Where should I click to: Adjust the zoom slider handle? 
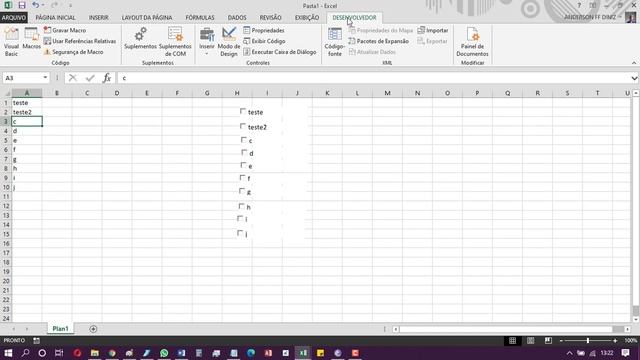click(x=588, y=340)
